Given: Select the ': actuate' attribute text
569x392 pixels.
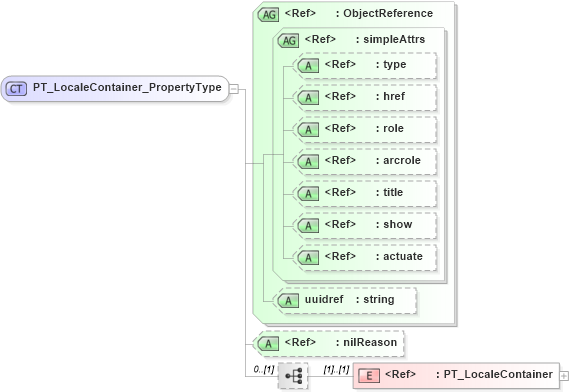Looking at the screenshot, I should (399, 256).
